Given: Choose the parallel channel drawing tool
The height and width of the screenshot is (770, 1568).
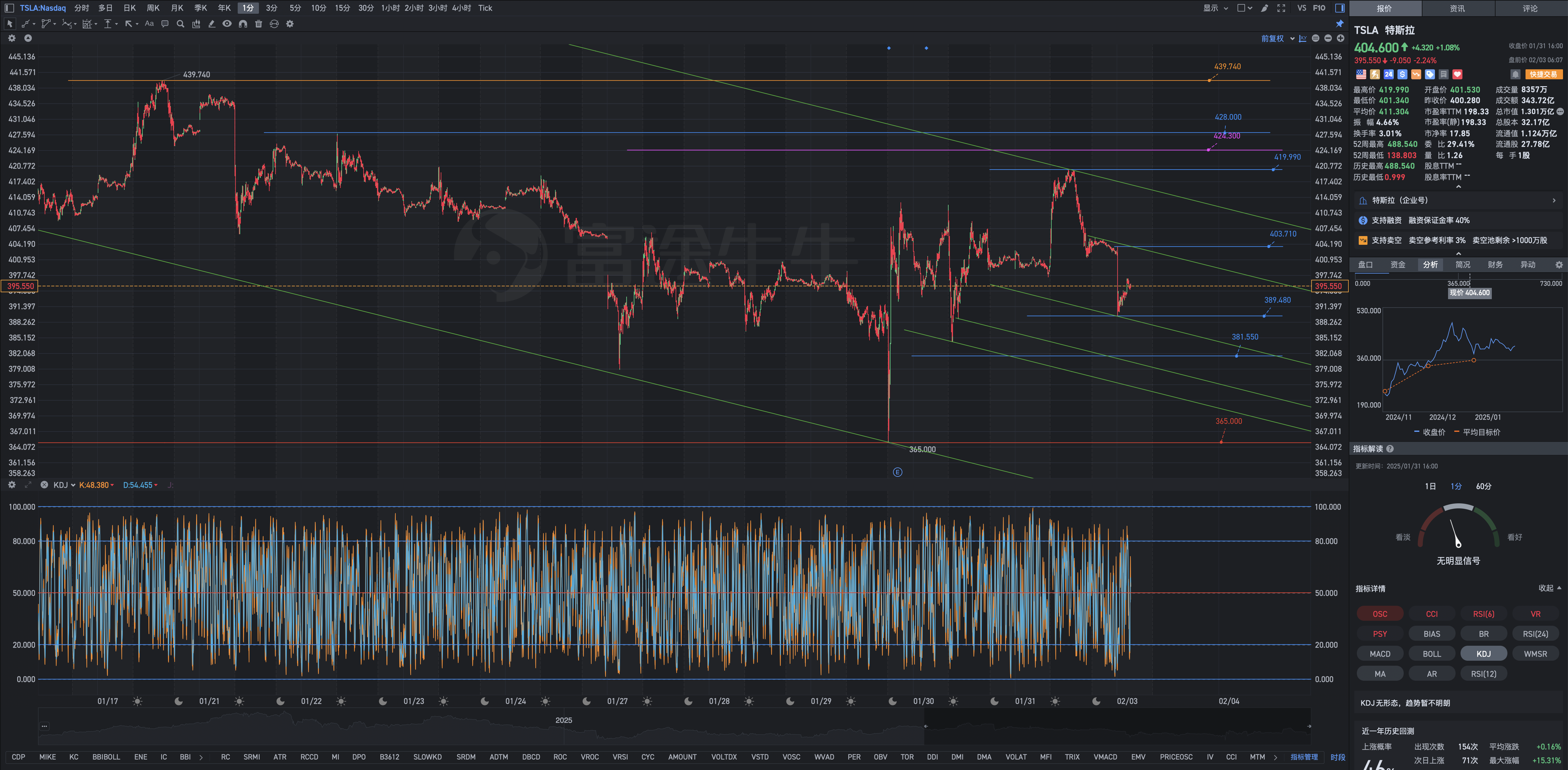Looking at the screenshot, I should tap(46, 24).
